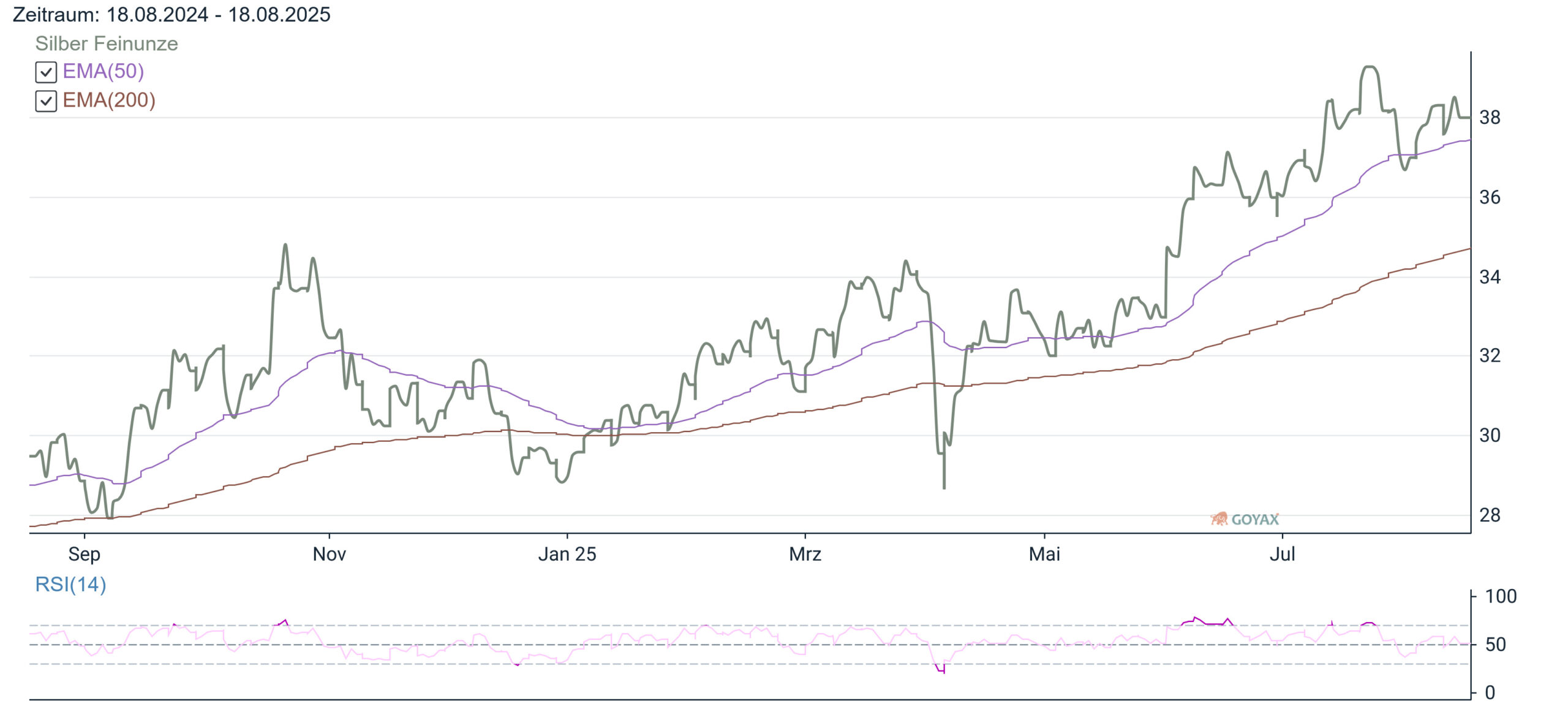Click the GOYAX bull logo icon

[x=1219, y=519]
